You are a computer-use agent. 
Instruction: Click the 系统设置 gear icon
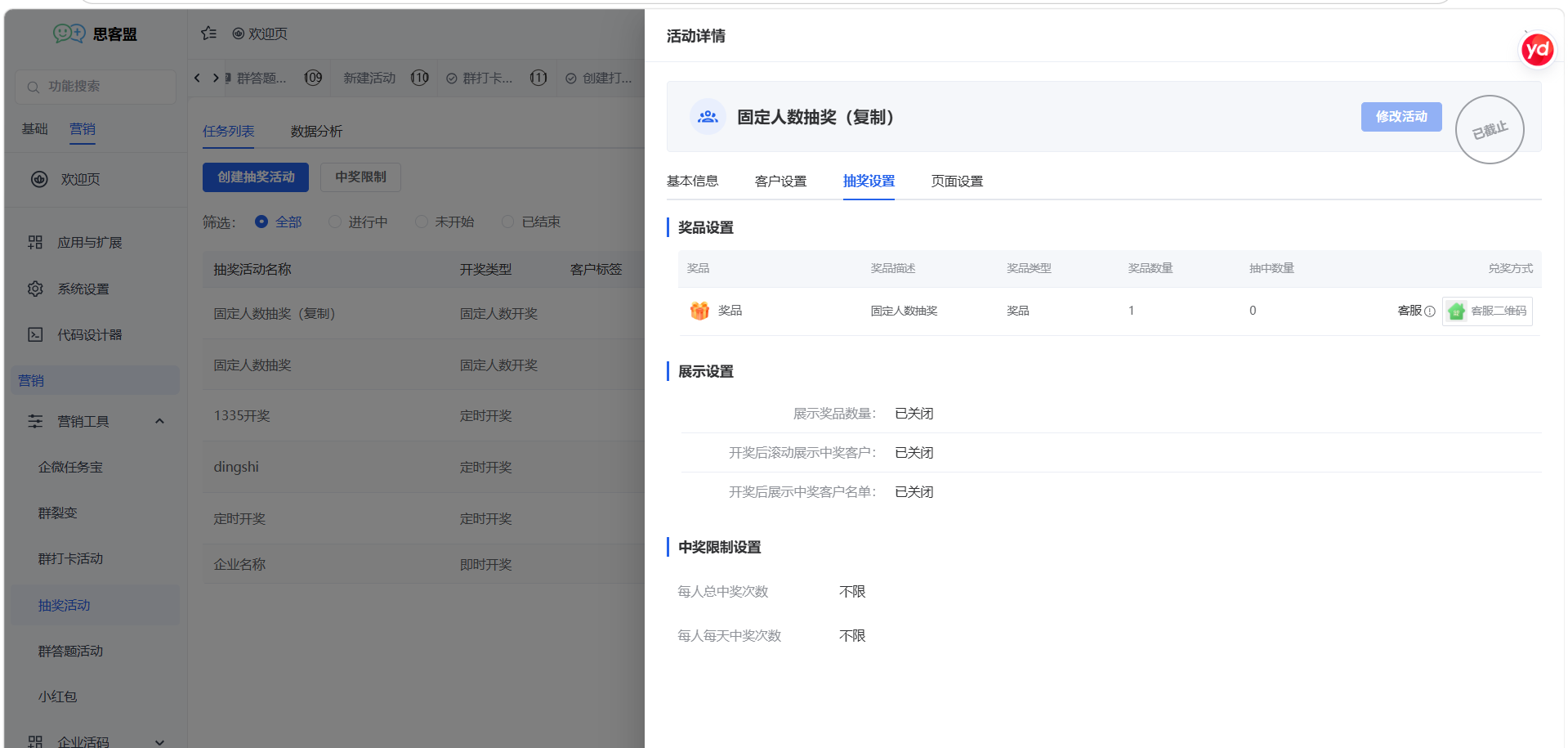[x=35, y=289]
